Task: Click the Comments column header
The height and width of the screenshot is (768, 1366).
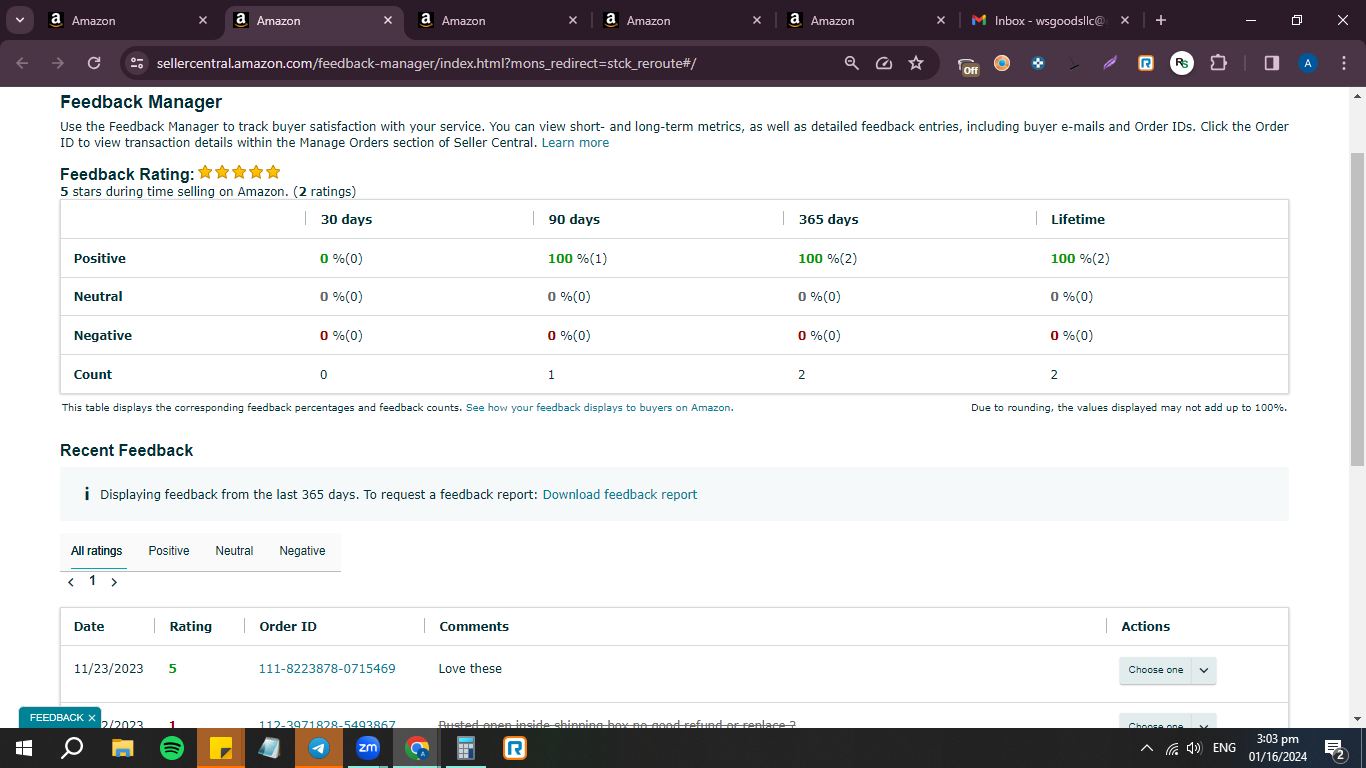Action: tap(474, 627)
